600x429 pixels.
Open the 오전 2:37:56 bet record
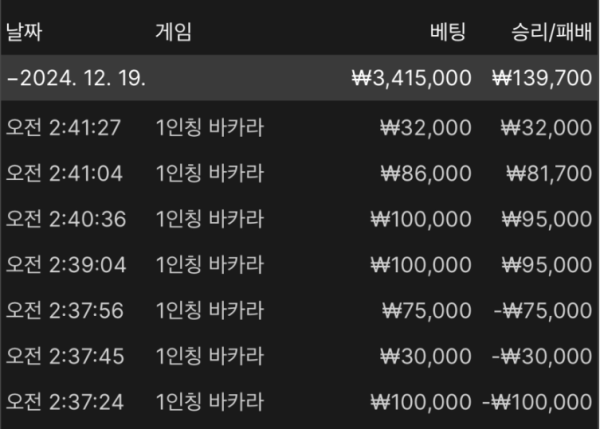[300, 310]
